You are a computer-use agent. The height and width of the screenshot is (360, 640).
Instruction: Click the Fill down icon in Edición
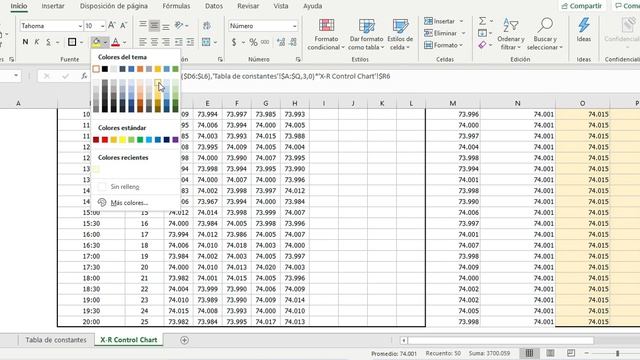[482, 33]
